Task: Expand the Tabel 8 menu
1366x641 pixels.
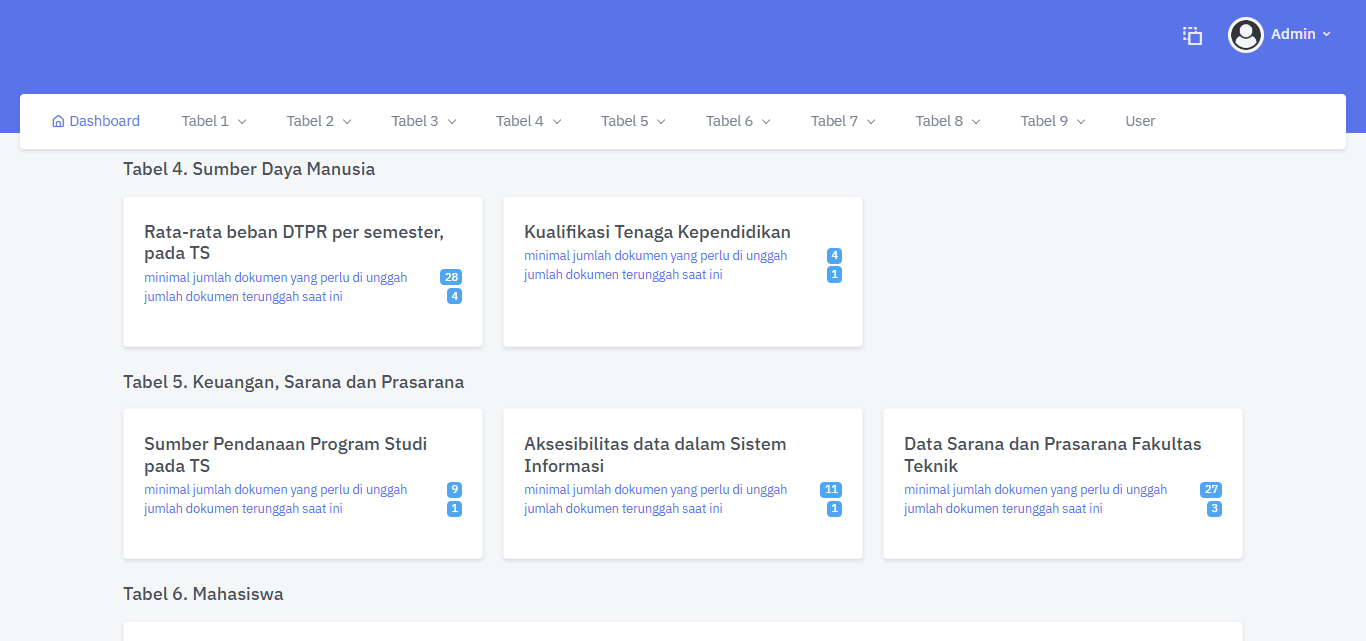Action: (949, 121)
